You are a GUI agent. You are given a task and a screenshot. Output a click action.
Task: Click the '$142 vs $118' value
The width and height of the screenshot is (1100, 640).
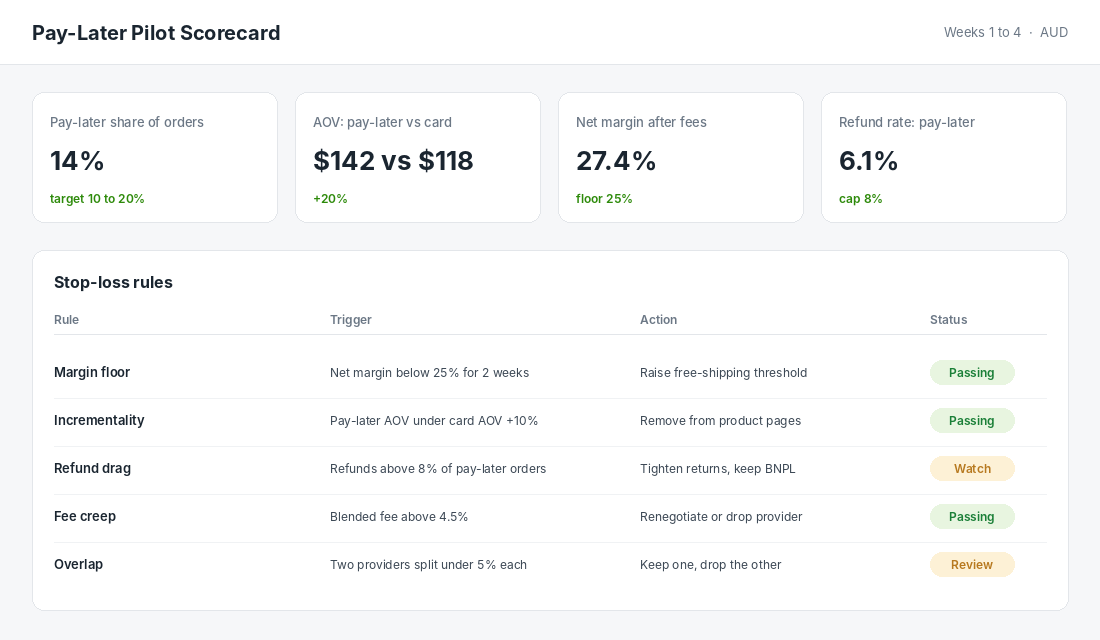point(393,161)
